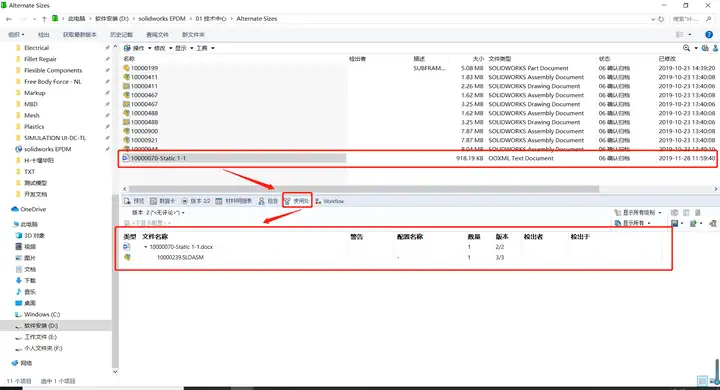Switch to the 版本 2/2 tab
Image resolution: width=720 pixels, height=390 pixels.
click(x=196, y=201)
